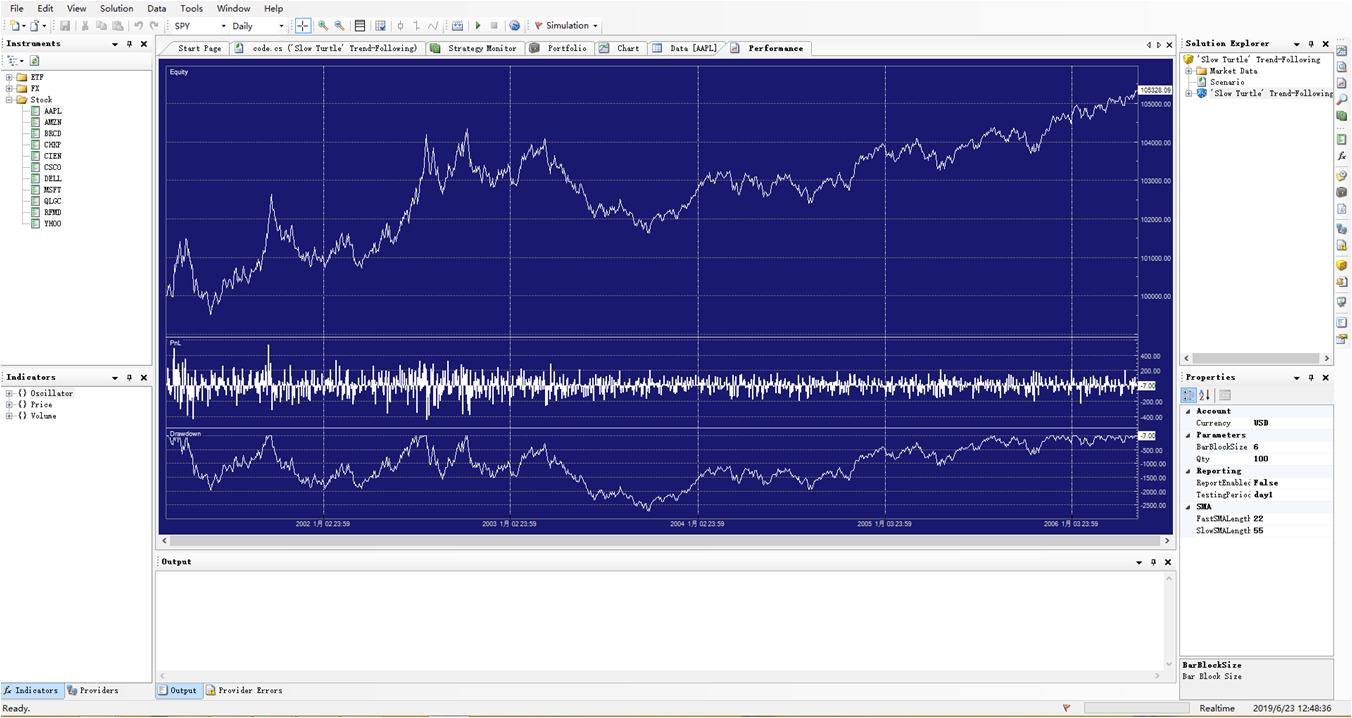This screenshot has width=1352, height=718.
Task: Open the SPY symbol dropdown
Action: 223,26
